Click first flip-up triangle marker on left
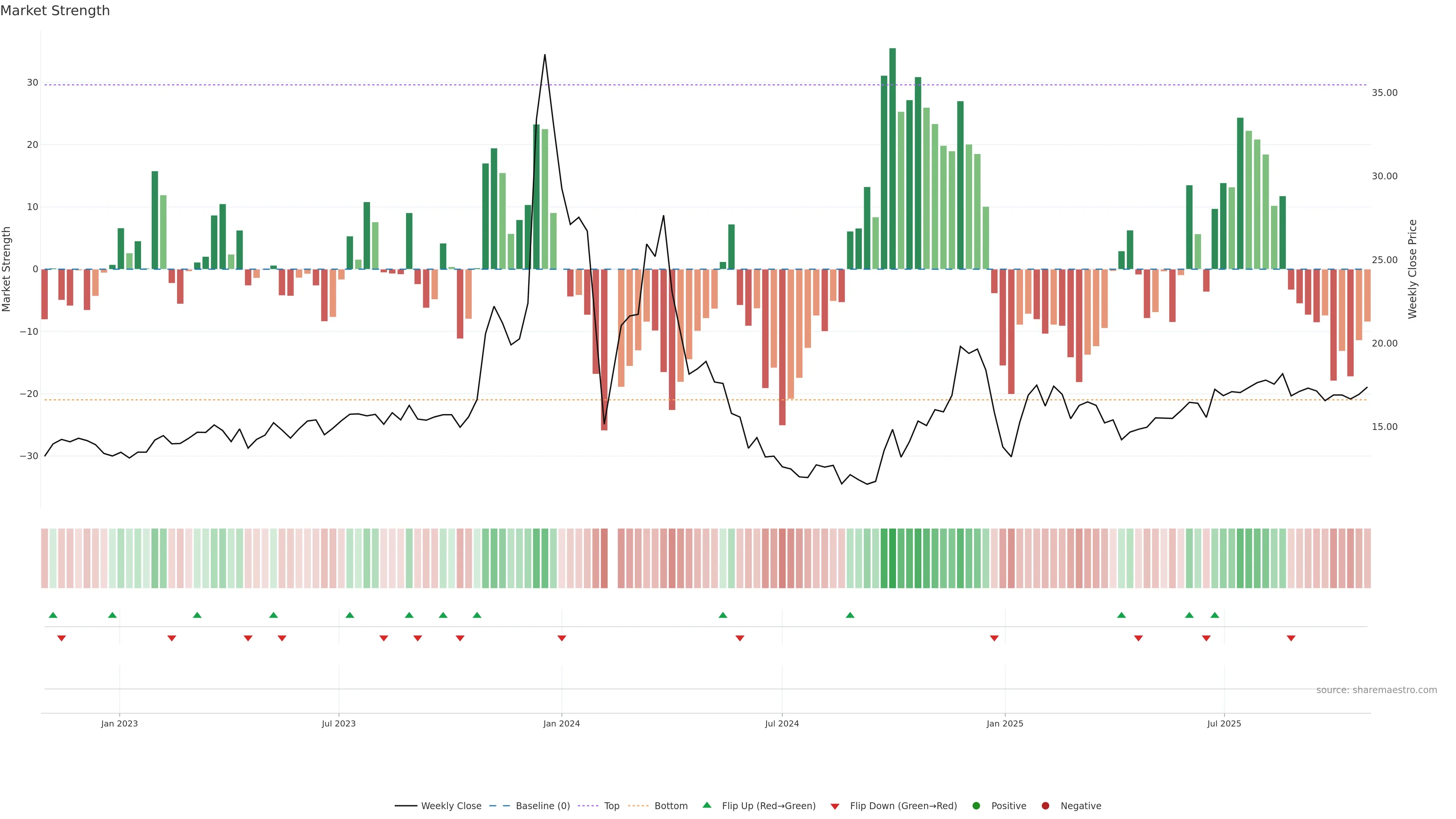The width and height of the screenshot is (1456, 819). pos(53,615)
